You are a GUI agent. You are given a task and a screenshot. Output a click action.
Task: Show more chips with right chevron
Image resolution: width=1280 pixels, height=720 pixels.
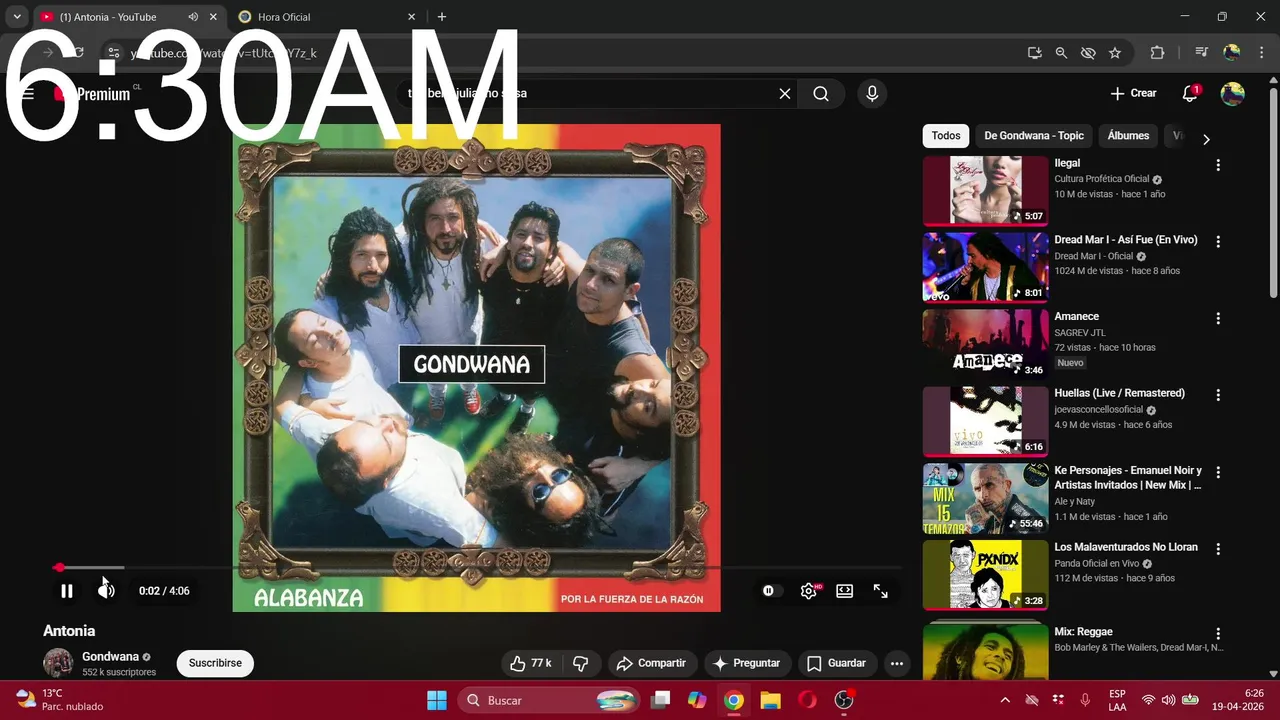(1206, 139)
